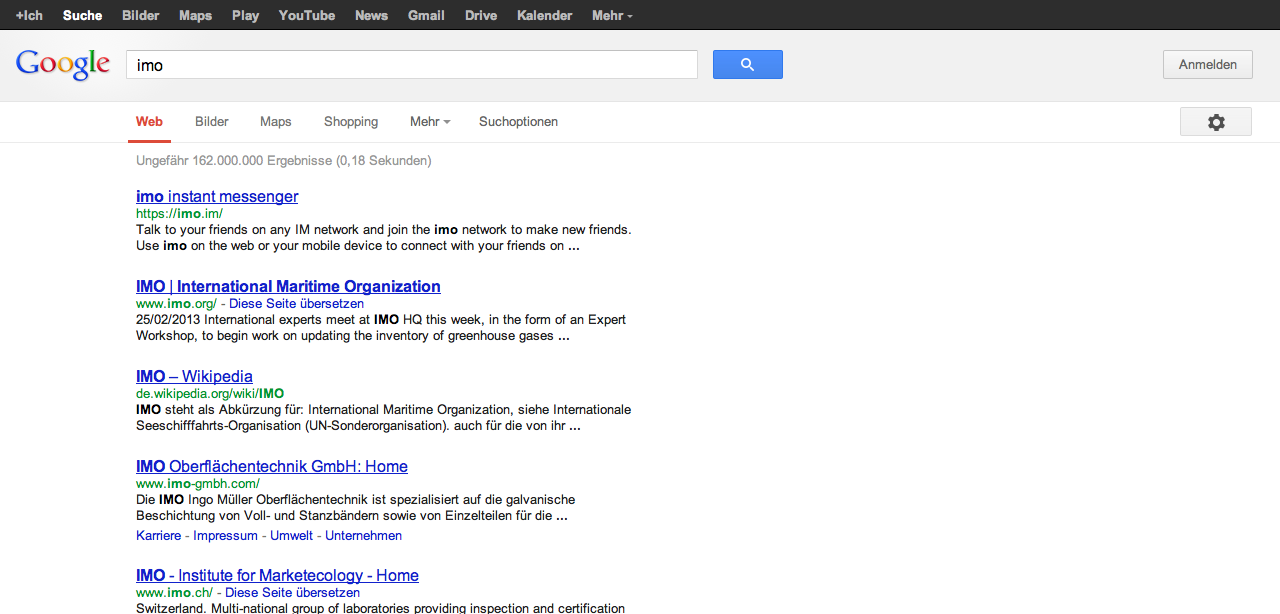Open YouTube from the top bar
The height and width of the screenshot is (614, 1280).
coord(306,15)
